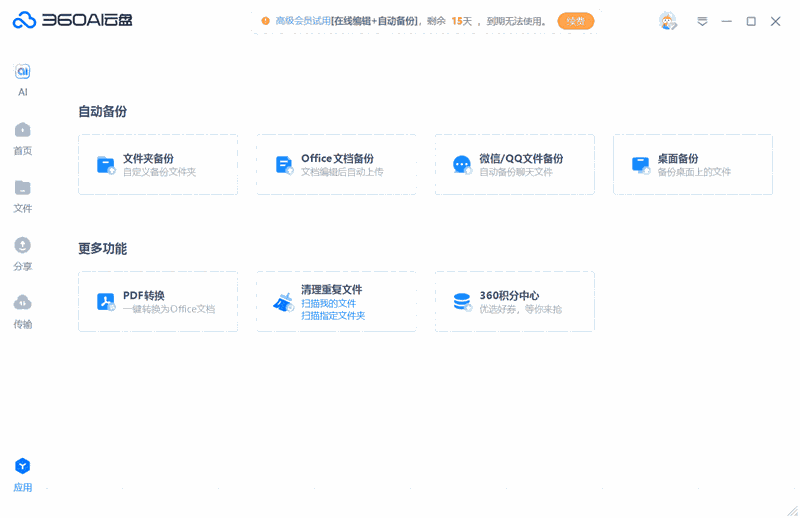Open 微信/QQ文件备份 card
Viewport: 800px width, 518px height.
click(515, 164)
